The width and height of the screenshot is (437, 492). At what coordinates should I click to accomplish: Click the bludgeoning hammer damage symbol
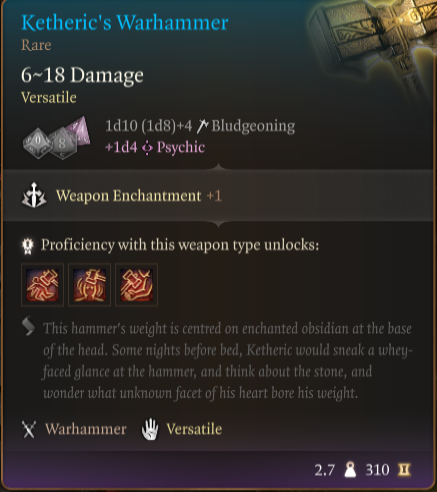(x=202, y=126)
